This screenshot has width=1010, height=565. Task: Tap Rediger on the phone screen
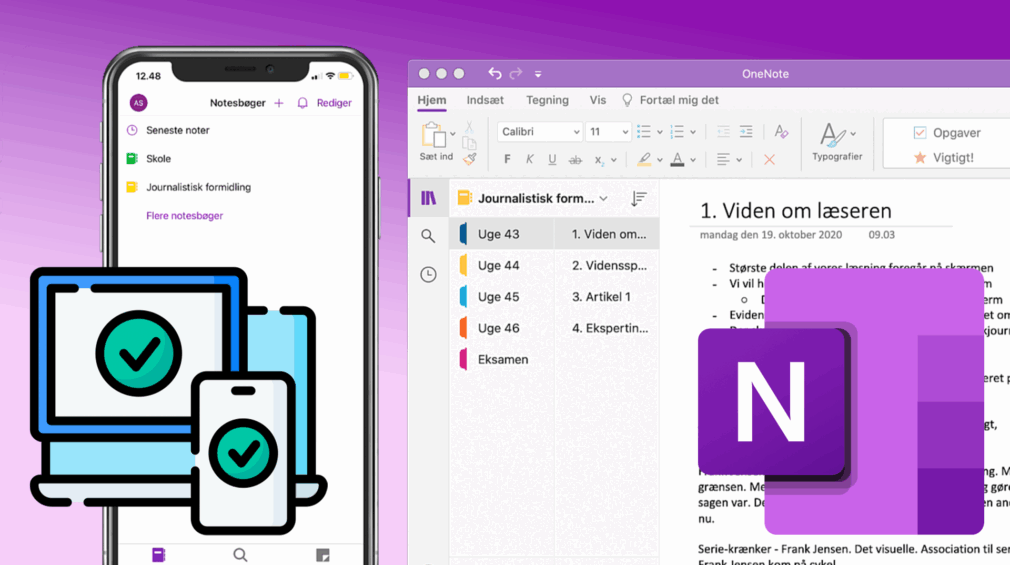[334, 103]
